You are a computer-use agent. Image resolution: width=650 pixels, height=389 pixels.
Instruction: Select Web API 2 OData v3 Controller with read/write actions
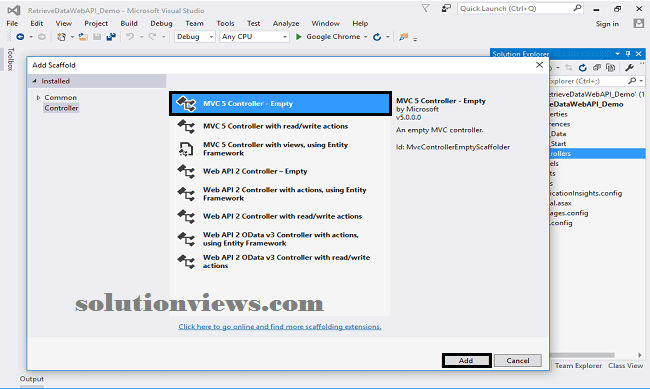tap(280, 262)
